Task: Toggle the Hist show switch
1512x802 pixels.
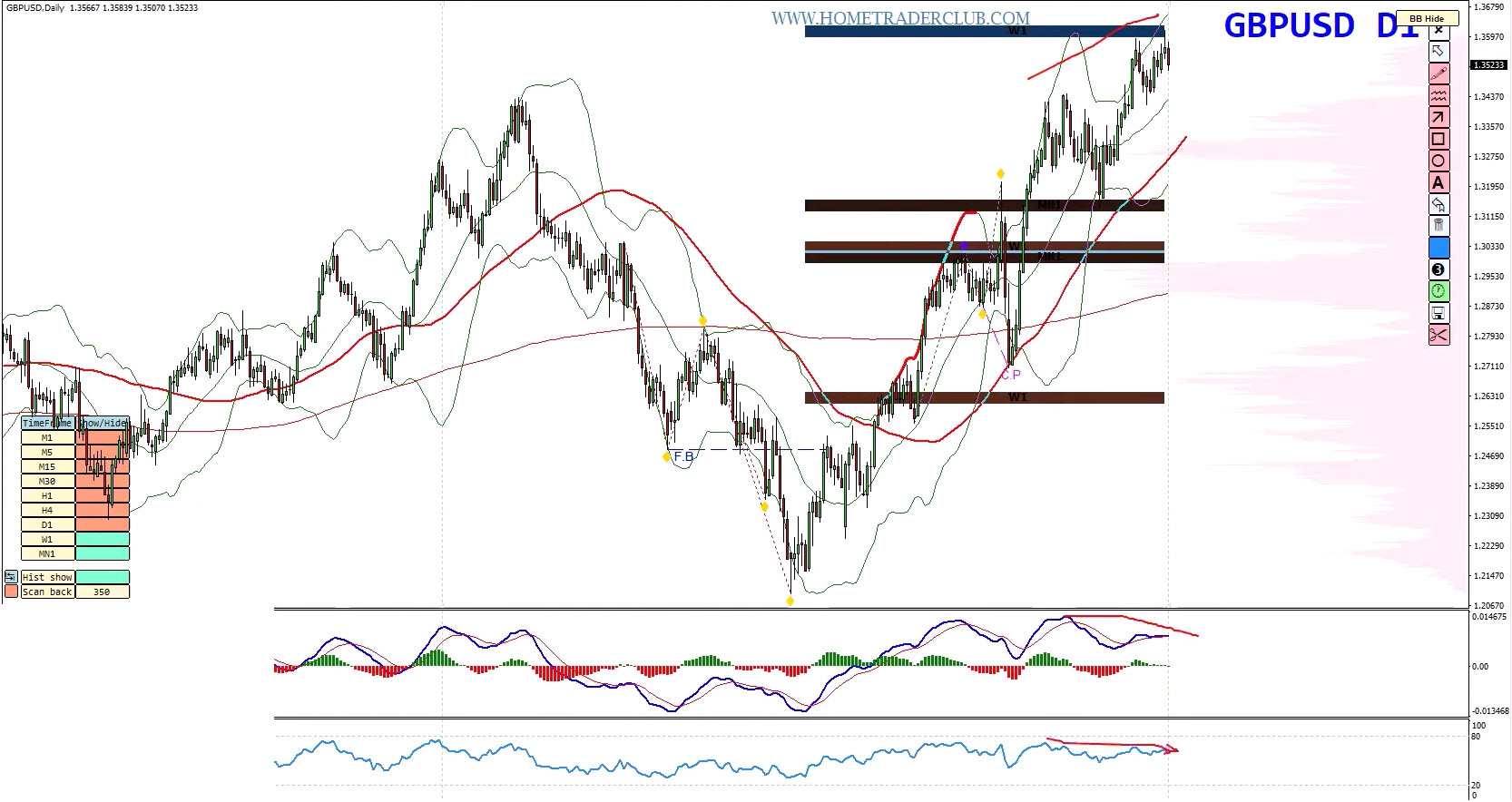Action: [102, 577]
